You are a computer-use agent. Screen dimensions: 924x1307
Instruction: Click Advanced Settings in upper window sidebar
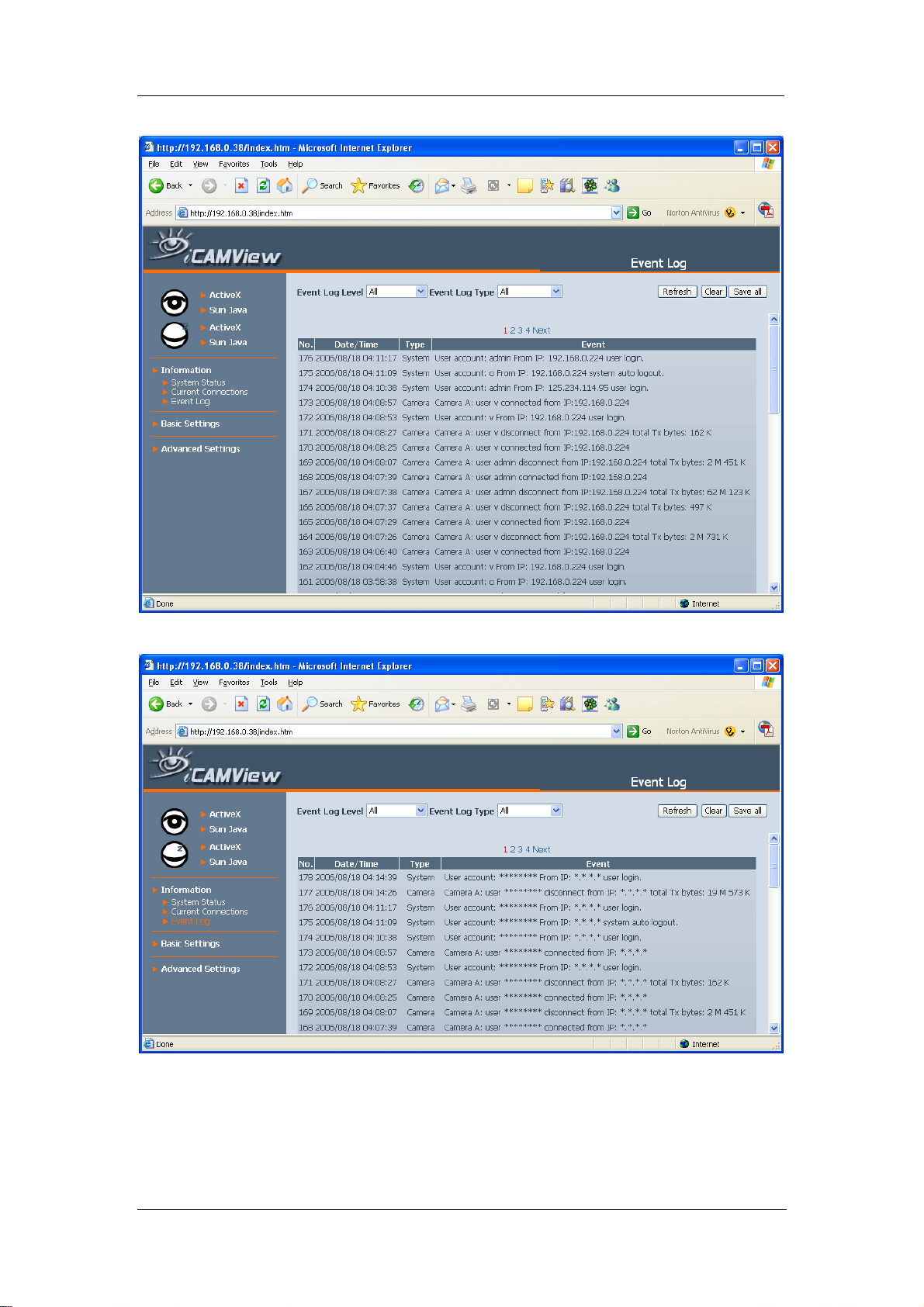(200, 448)
